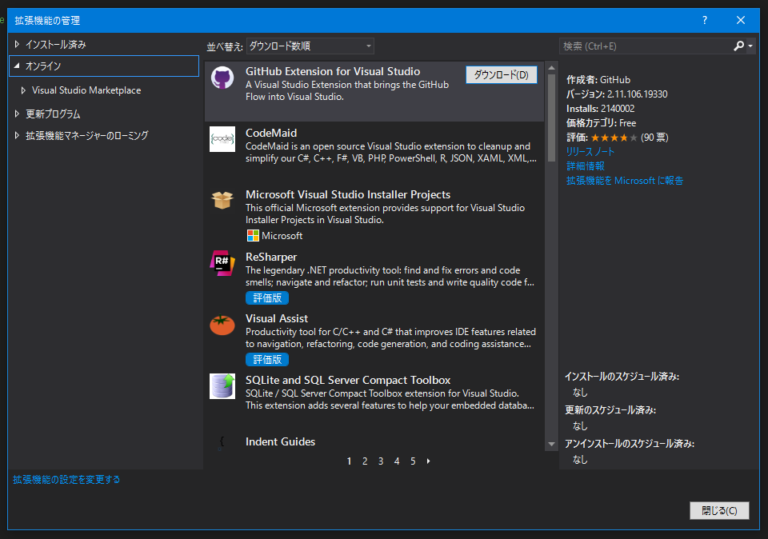The height and width of the screenshot is (539, 768).
Task: Go to results page 3
Action: pyautogui.click(x=381, y=461)
